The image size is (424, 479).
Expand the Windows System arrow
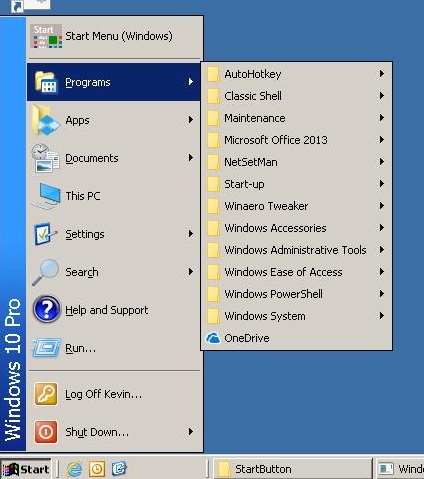[x=382, y=316]
